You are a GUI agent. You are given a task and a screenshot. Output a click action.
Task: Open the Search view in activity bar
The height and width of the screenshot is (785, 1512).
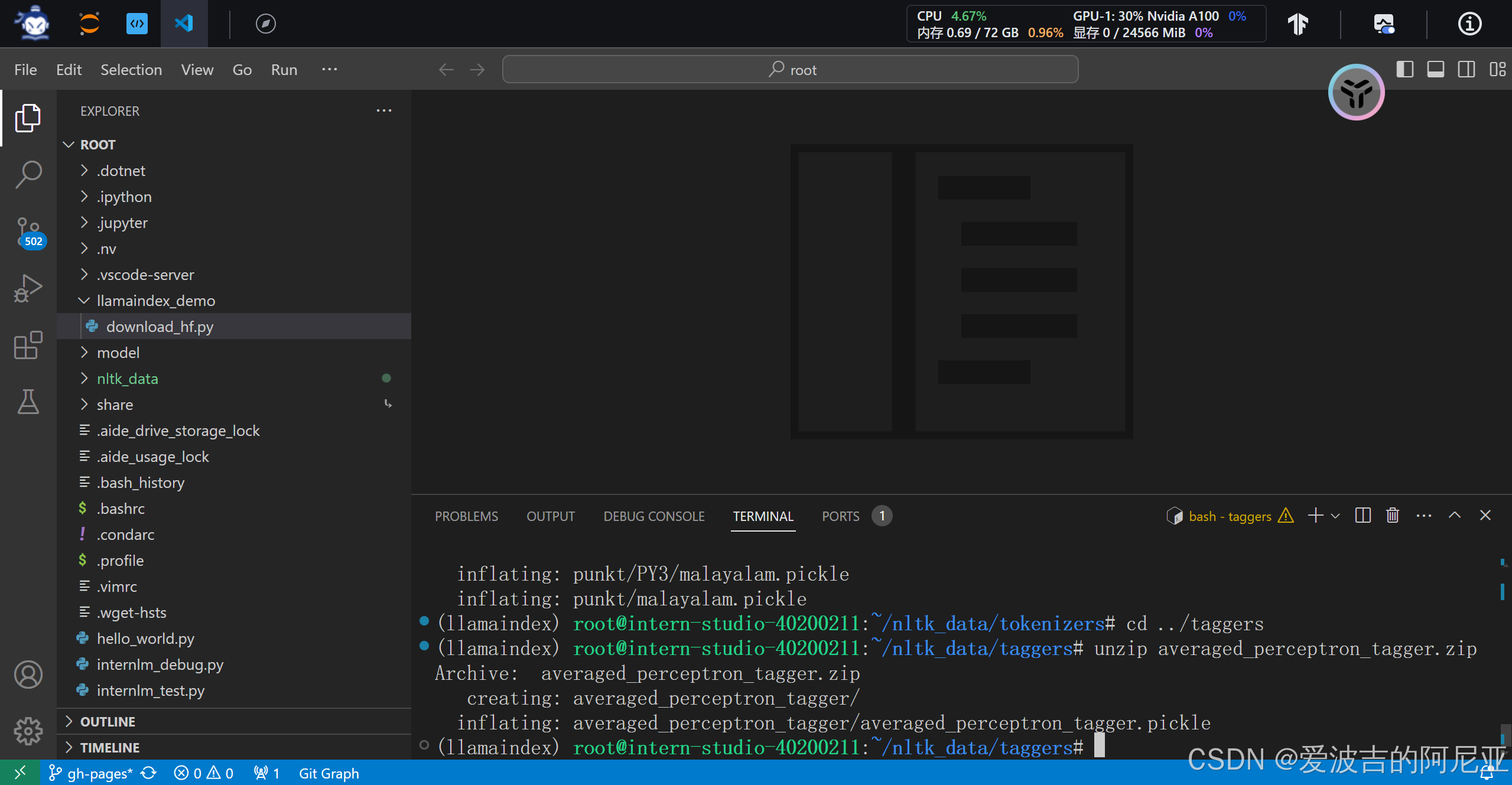click(28, 175)
